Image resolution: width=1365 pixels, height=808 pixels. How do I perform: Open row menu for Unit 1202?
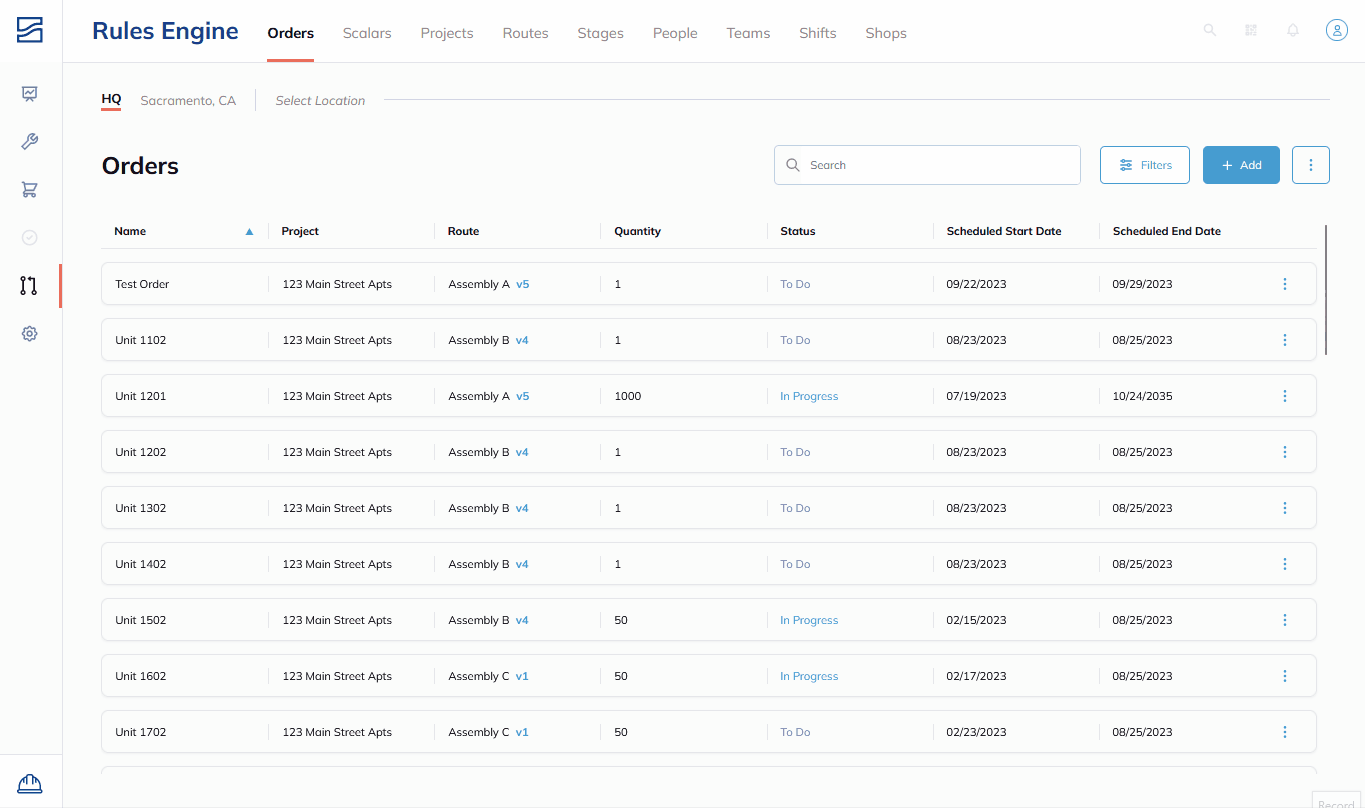click(x=1285, y=452)
